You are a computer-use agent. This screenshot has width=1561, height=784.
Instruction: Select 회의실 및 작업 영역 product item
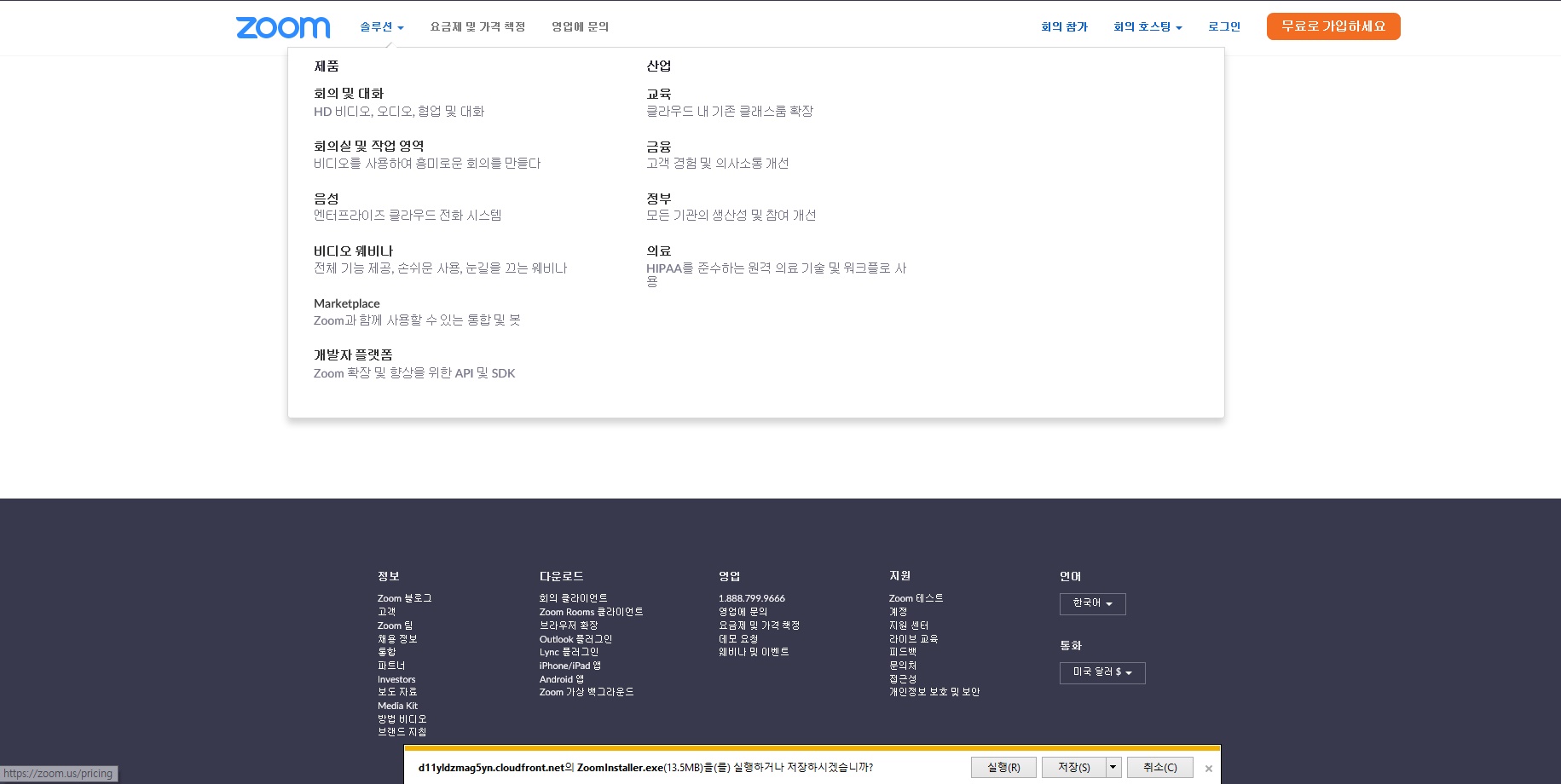(x=368, y=147)
